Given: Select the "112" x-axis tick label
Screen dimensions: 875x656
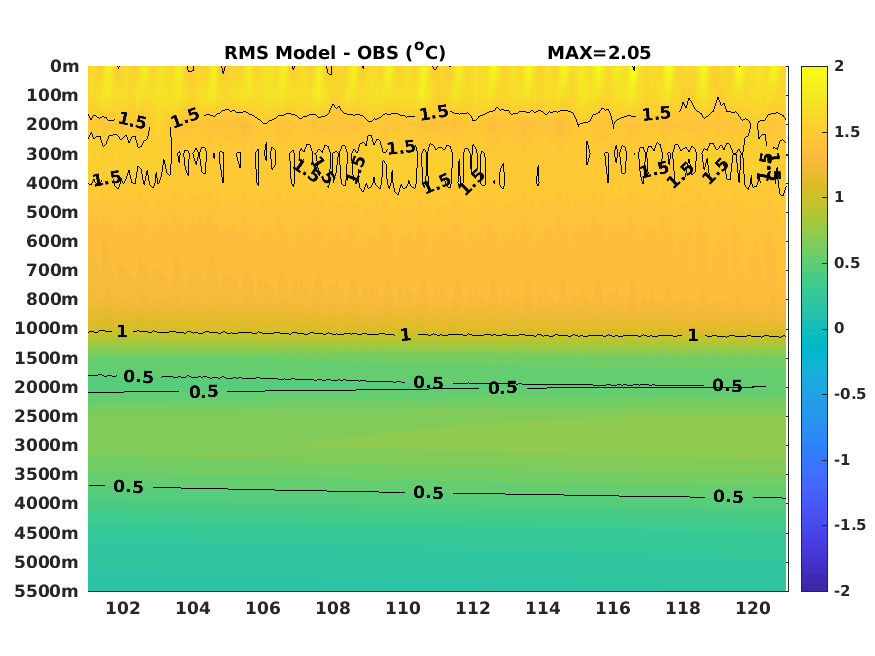Looking at the screenshot, I should click(x=473, y=608).
